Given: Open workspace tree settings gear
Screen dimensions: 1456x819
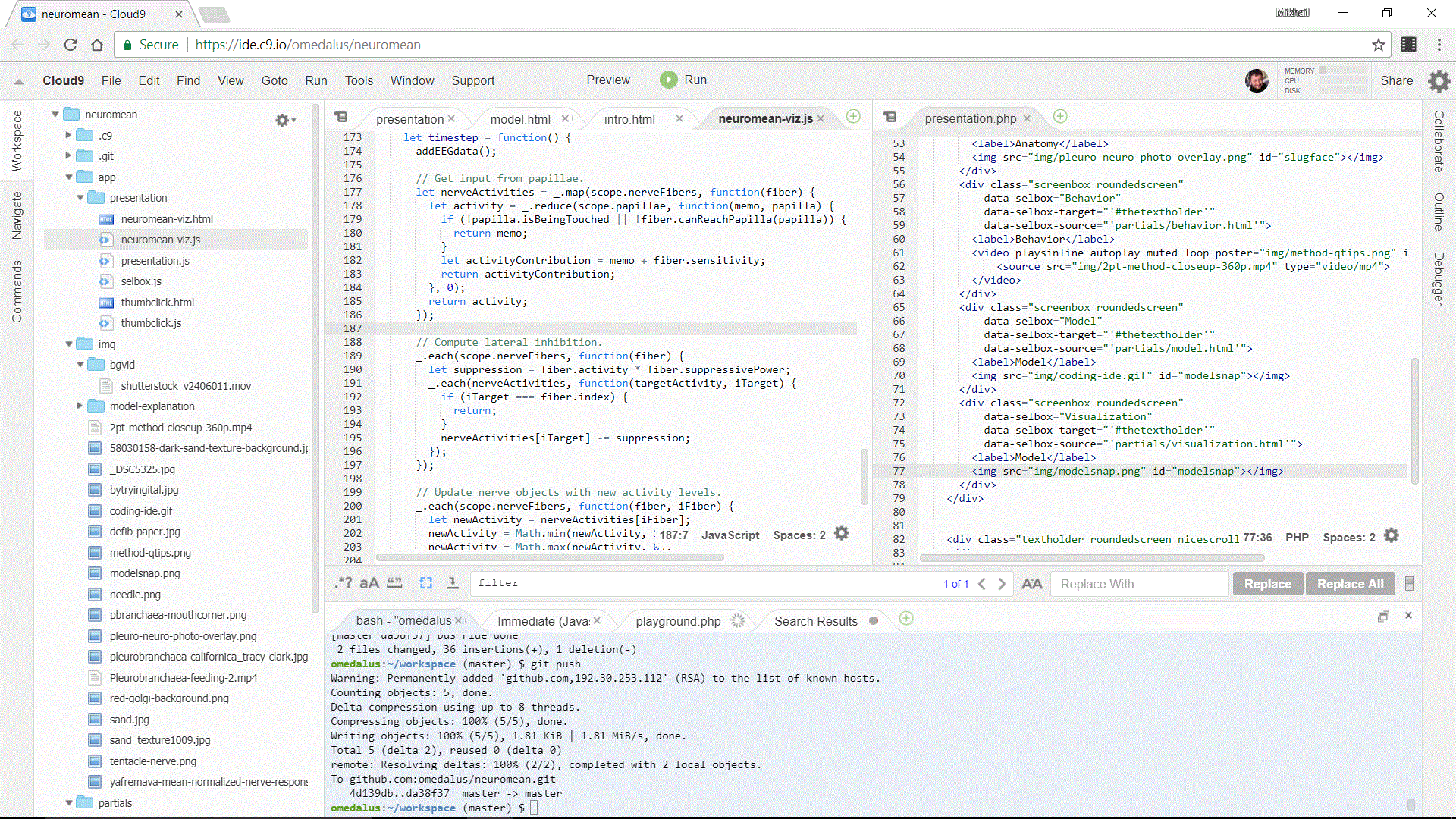Looking at the screenshot, I should (283, 120).
